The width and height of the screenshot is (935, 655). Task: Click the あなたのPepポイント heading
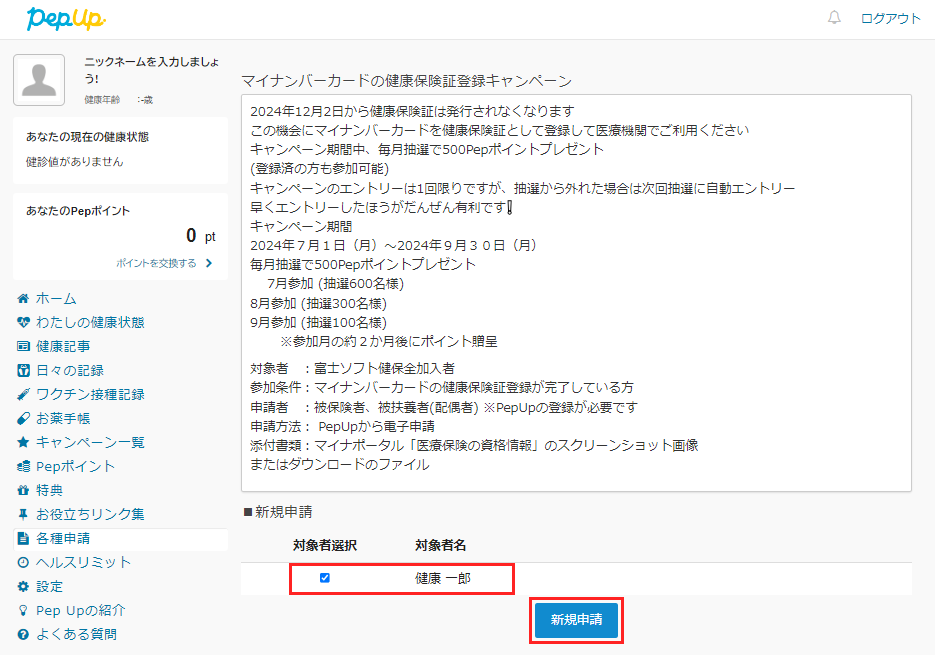(78, 211)
